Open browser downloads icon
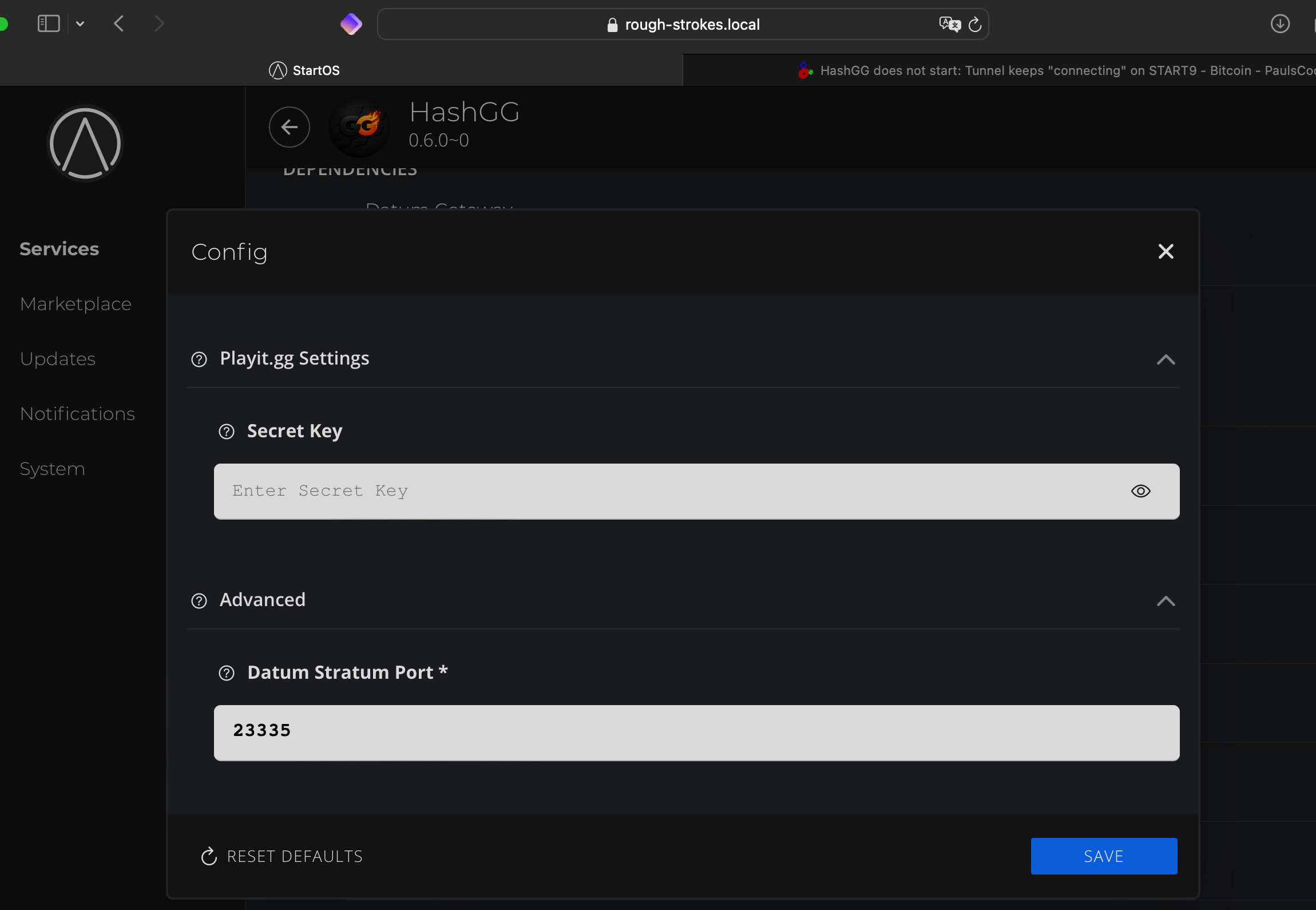1316x910 pixels. pyautogui.click(x=1280, y=24)
